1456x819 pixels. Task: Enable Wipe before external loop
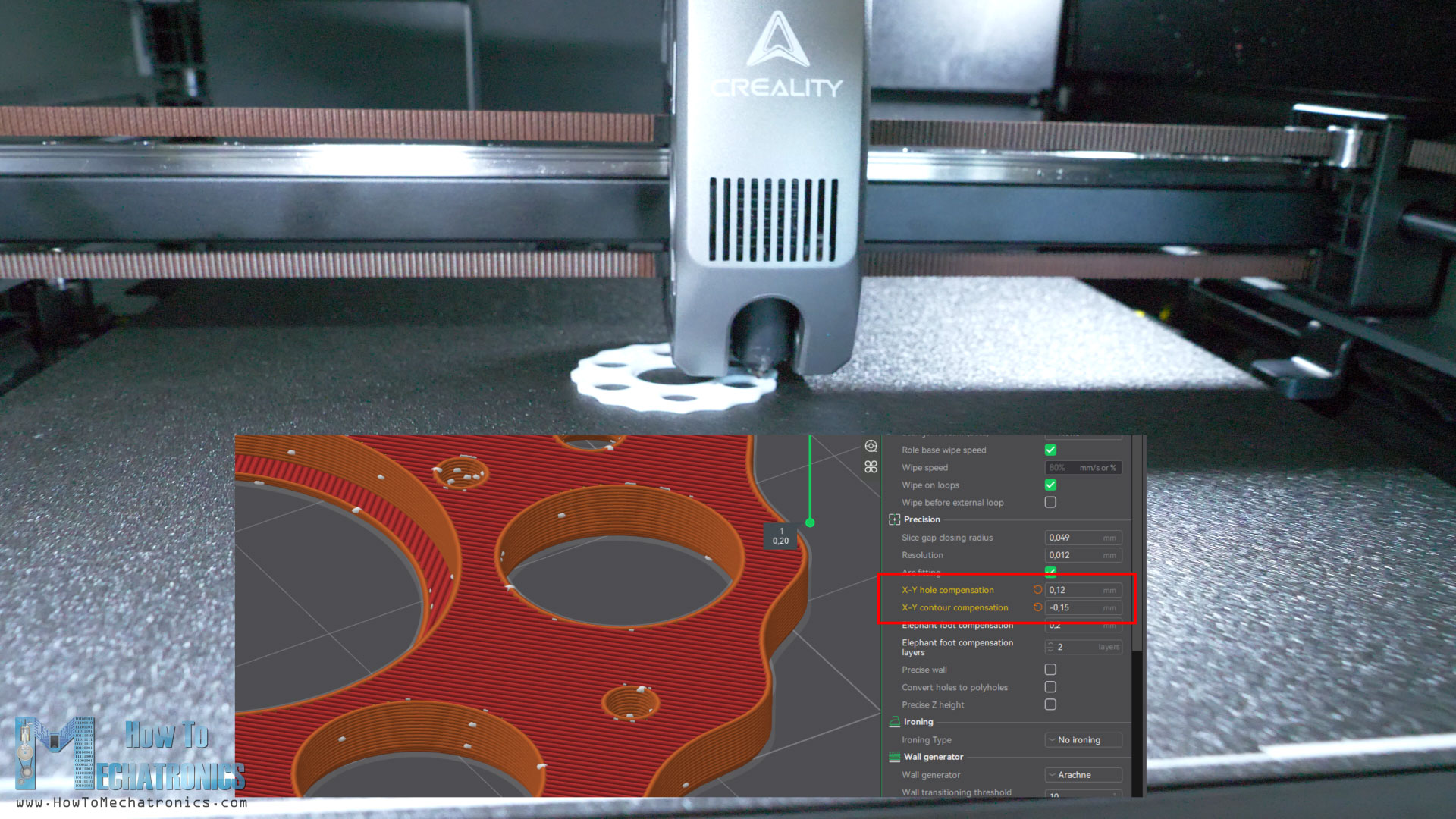1050,502
